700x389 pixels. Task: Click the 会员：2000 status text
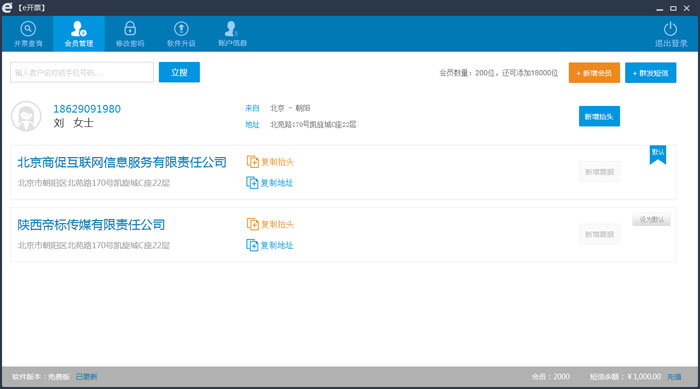550,377
